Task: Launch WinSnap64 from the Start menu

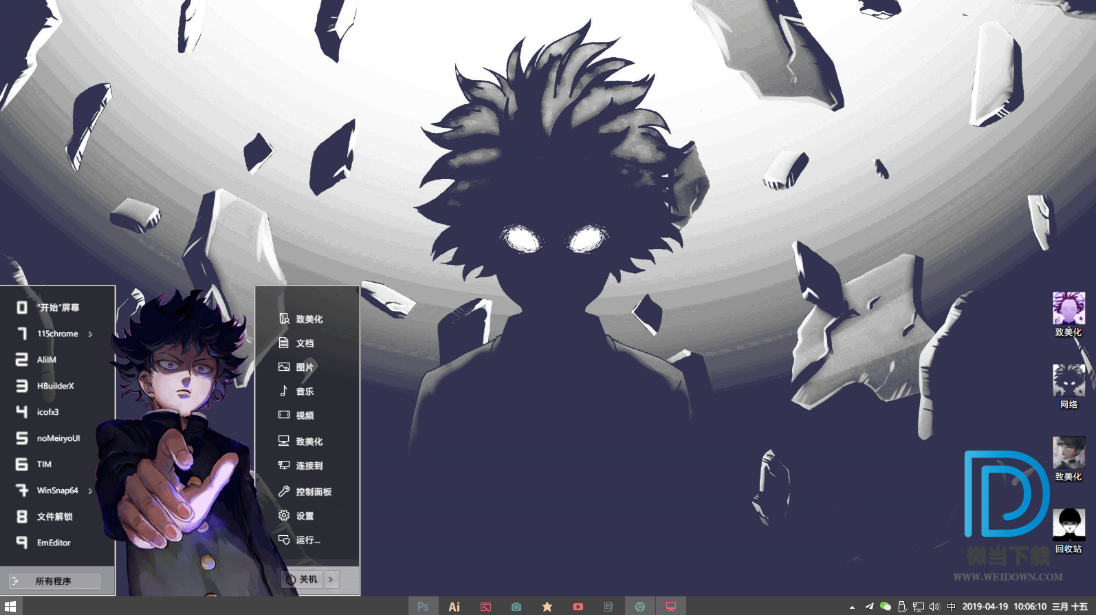Action: (57, 491)
